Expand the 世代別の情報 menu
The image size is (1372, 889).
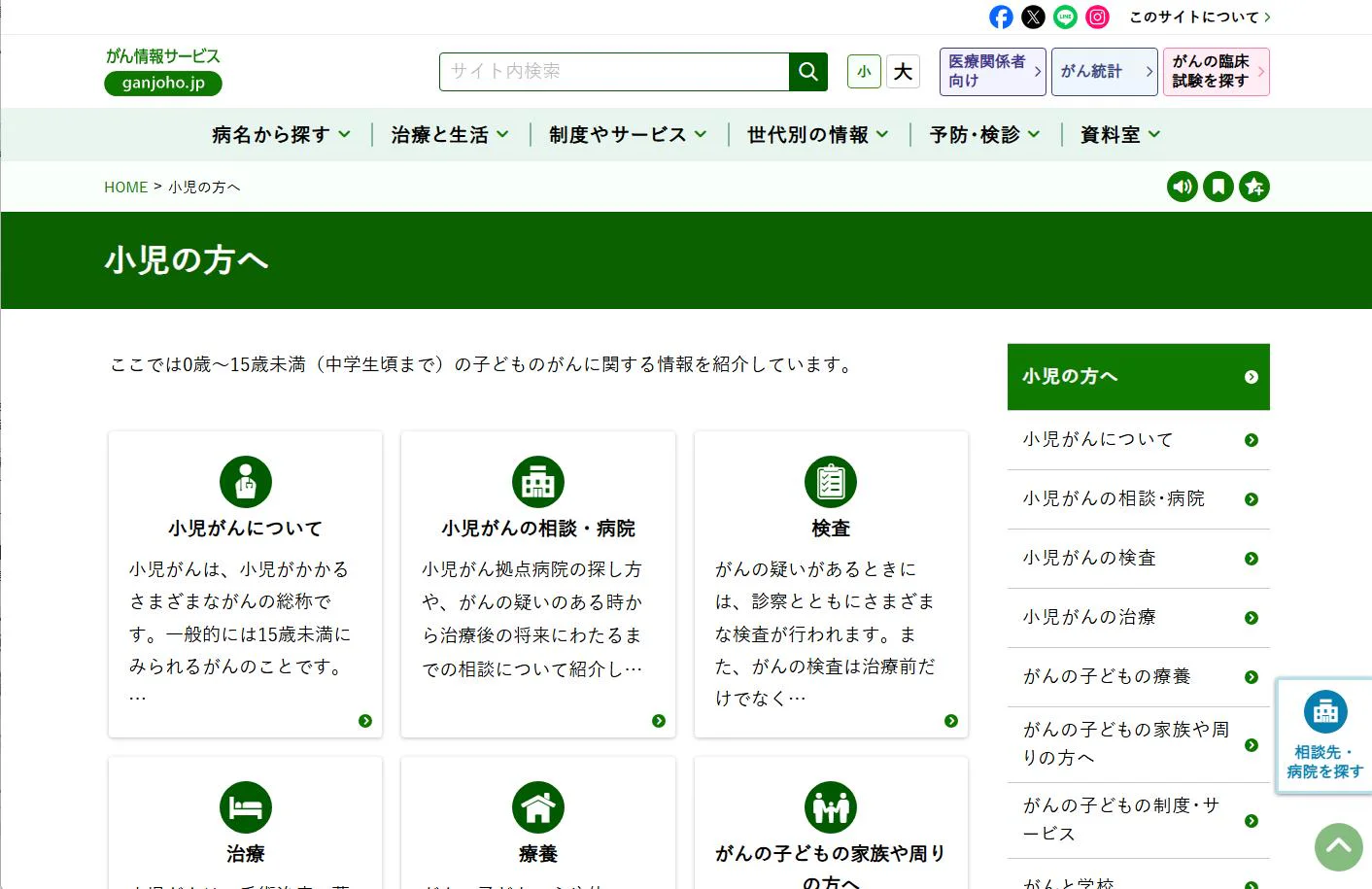click(x=817, y=135)
